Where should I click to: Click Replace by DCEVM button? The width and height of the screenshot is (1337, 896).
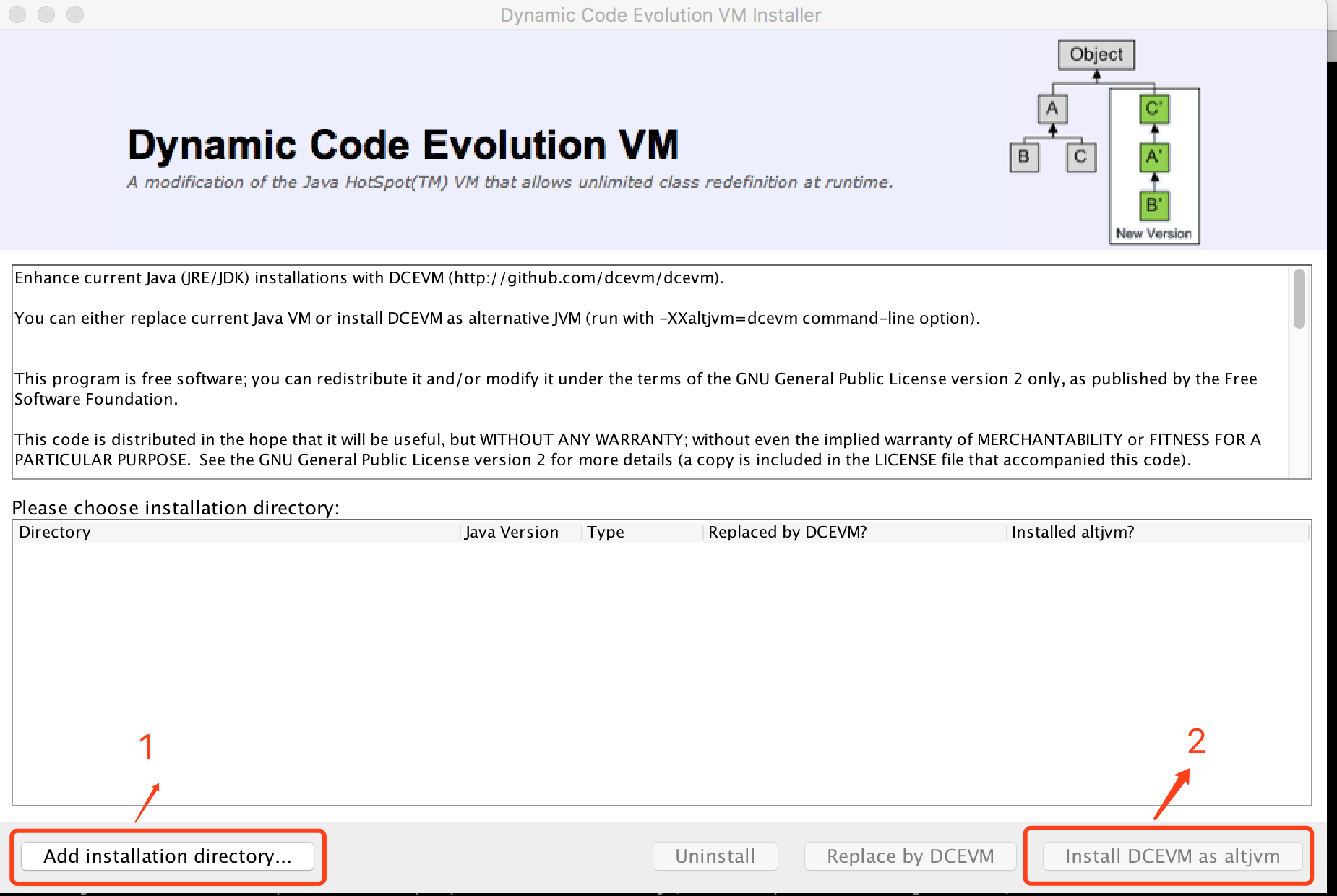910,856
